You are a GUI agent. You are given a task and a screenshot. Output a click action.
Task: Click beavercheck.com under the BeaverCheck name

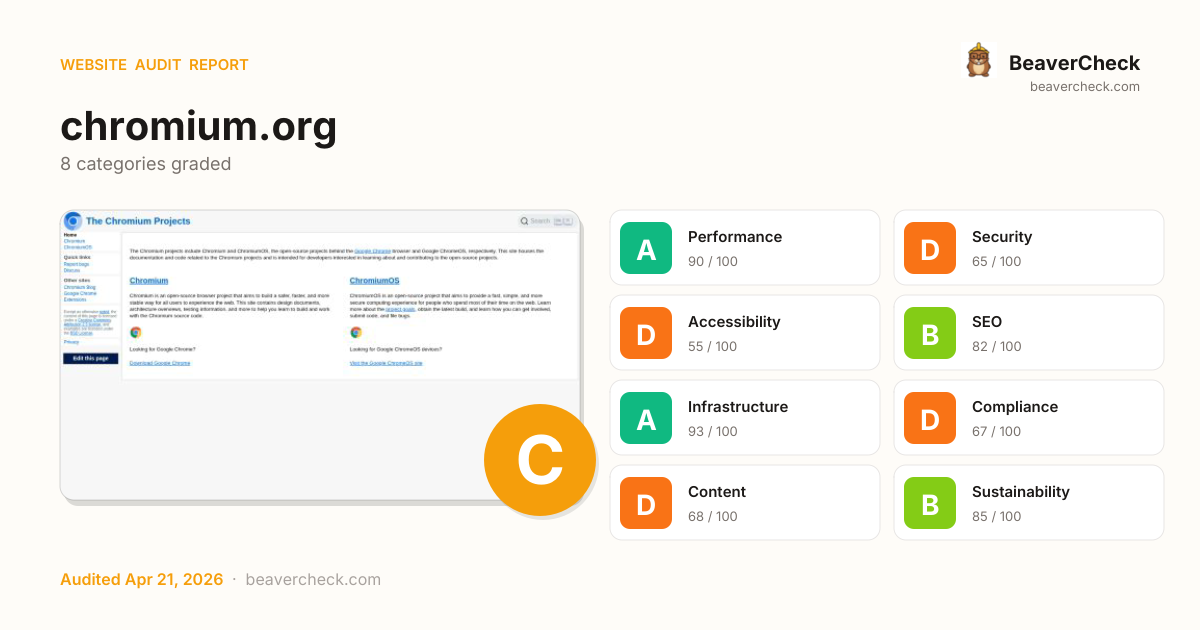1084,87
